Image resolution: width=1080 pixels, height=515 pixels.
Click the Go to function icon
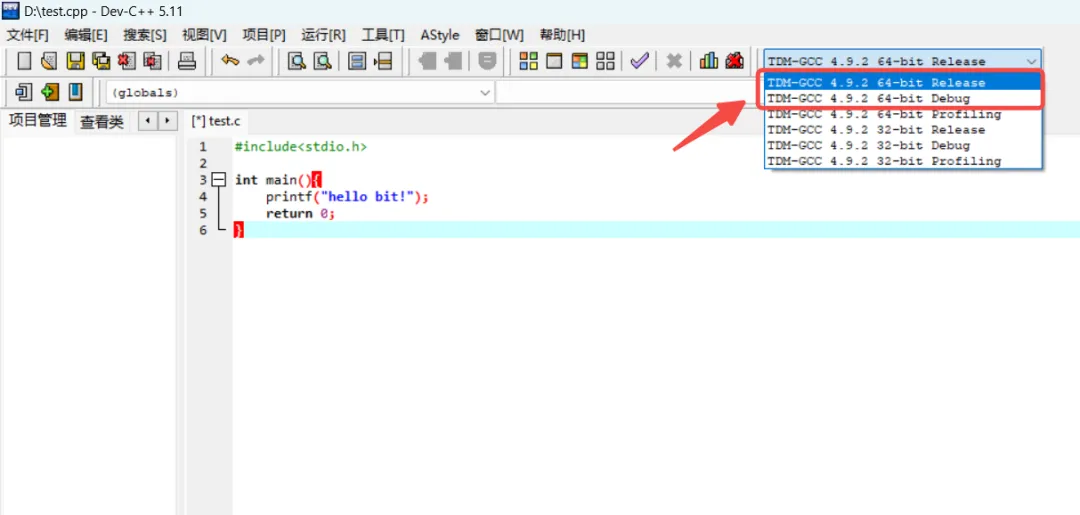356,61
